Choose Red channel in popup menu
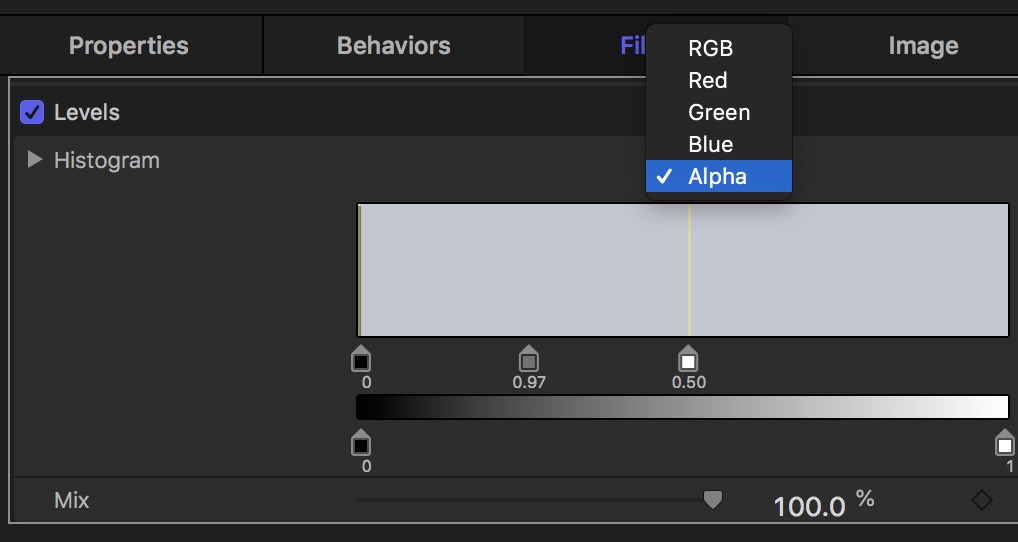 coord(708,80)
